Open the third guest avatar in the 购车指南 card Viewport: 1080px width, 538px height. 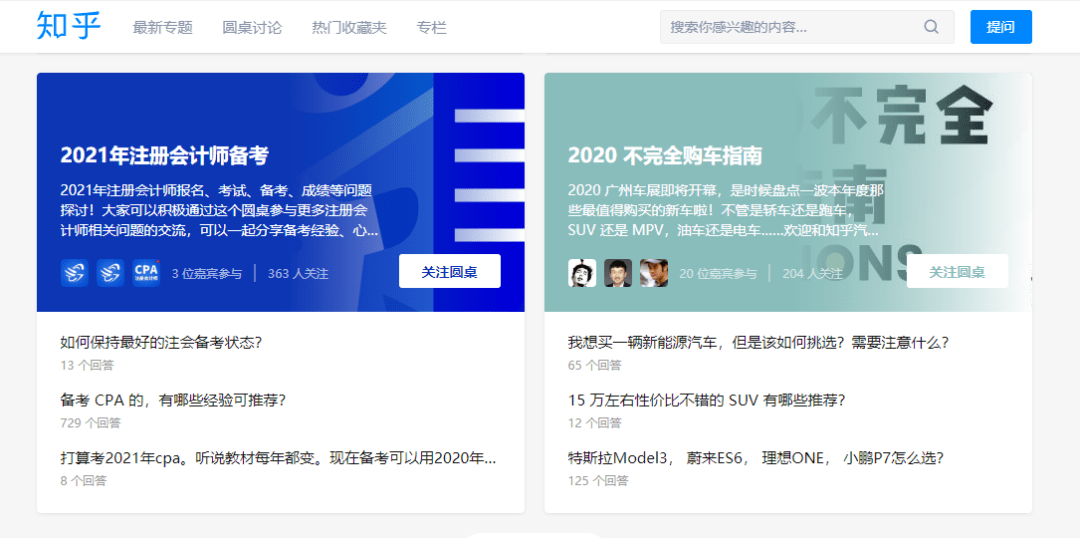(654, 273)
